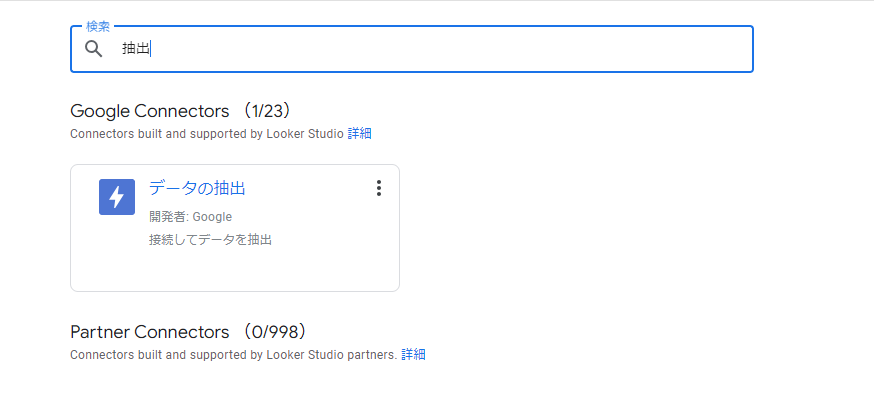Click the empty right side of search box

click(600, 49)
